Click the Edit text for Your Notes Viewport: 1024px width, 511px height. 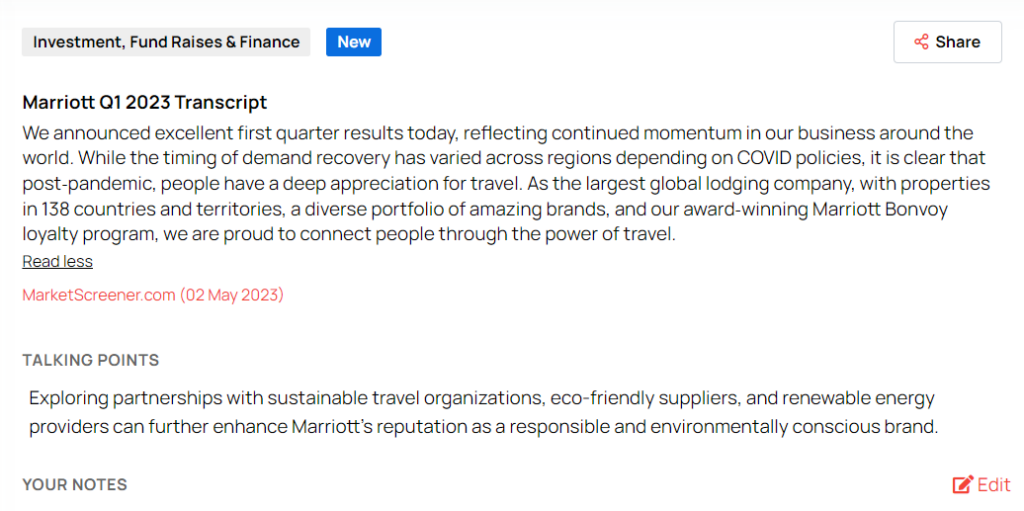994,485
